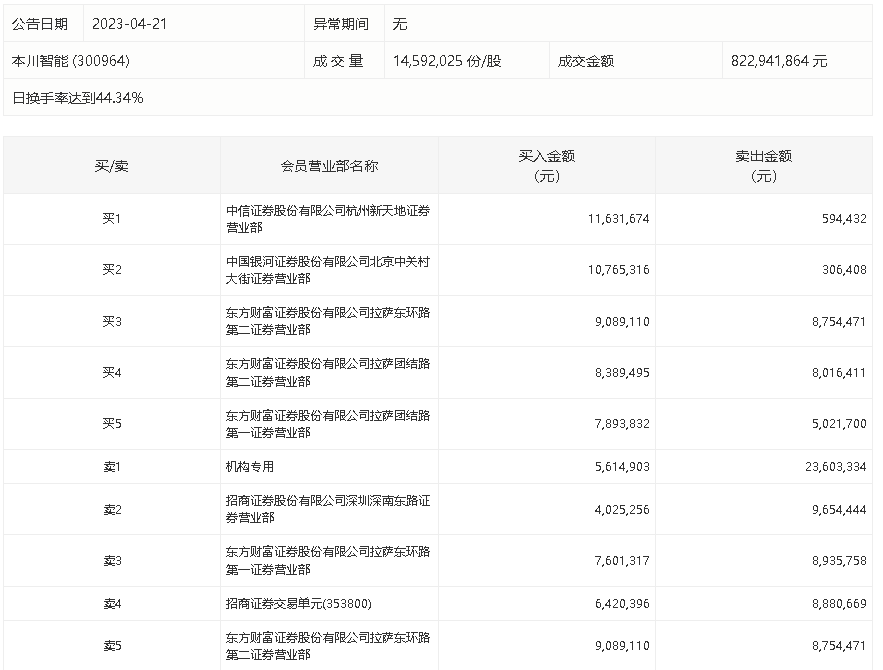Select 招商证券深圳深南东路证券营业部 name

[328, 509]
